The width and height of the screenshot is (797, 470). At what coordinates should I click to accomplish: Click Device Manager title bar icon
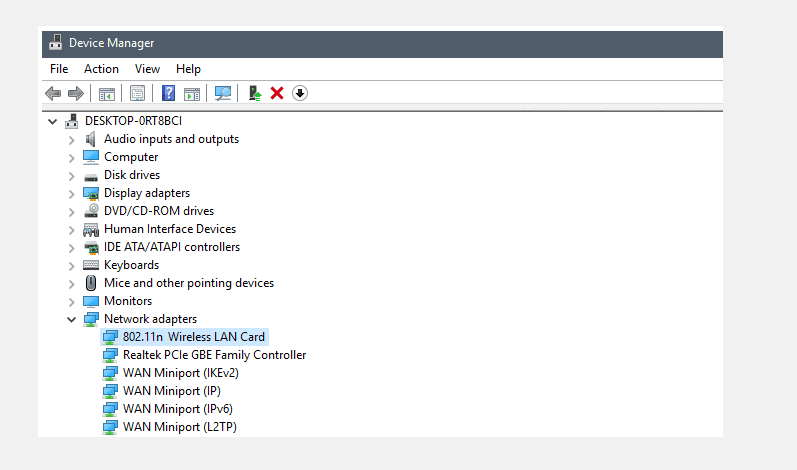click(x=55, y=43)
